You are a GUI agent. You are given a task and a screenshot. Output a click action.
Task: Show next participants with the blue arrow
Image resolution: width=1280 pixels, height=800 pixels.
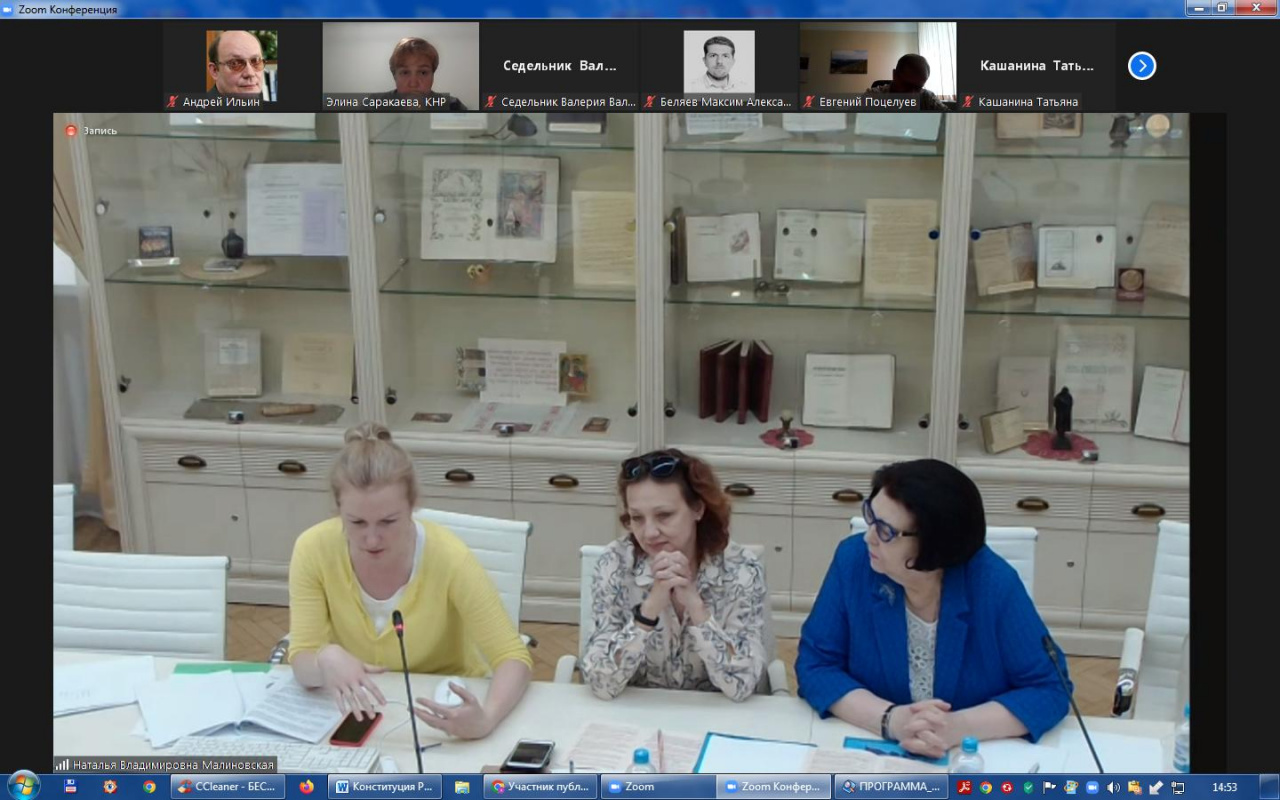click(x=1142, y=66)
